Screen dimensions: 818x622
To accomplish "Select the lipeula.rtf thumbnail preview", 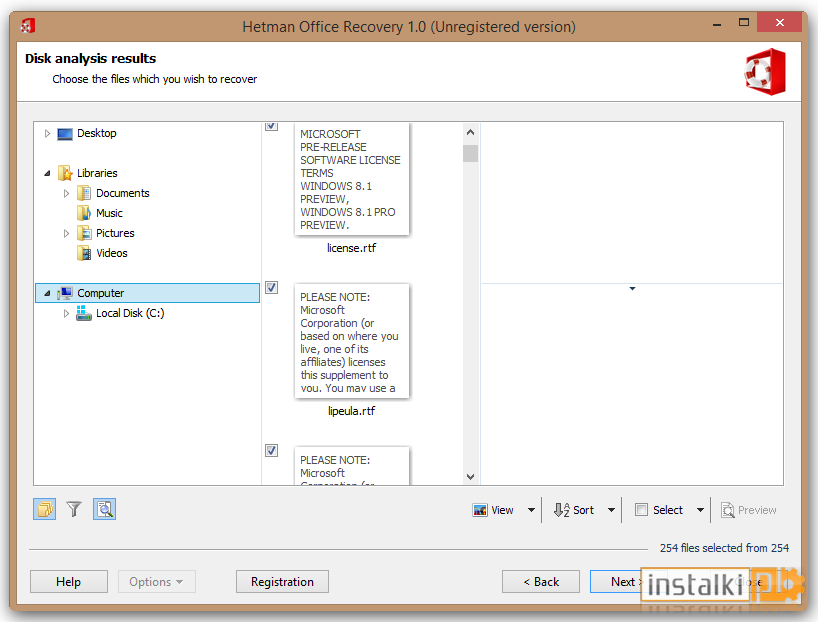I will [x=352, y=341].
